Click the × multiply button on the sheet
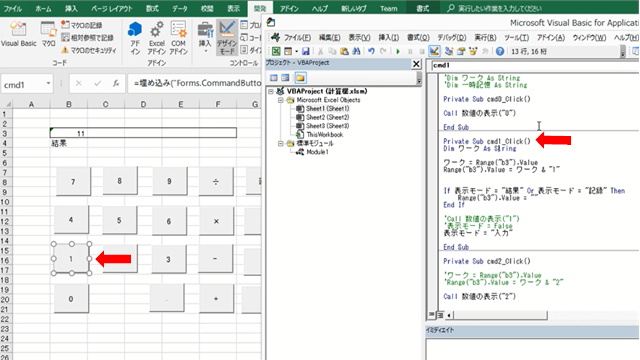The width and height of the screenshot is (640, 360). (216, 221)
